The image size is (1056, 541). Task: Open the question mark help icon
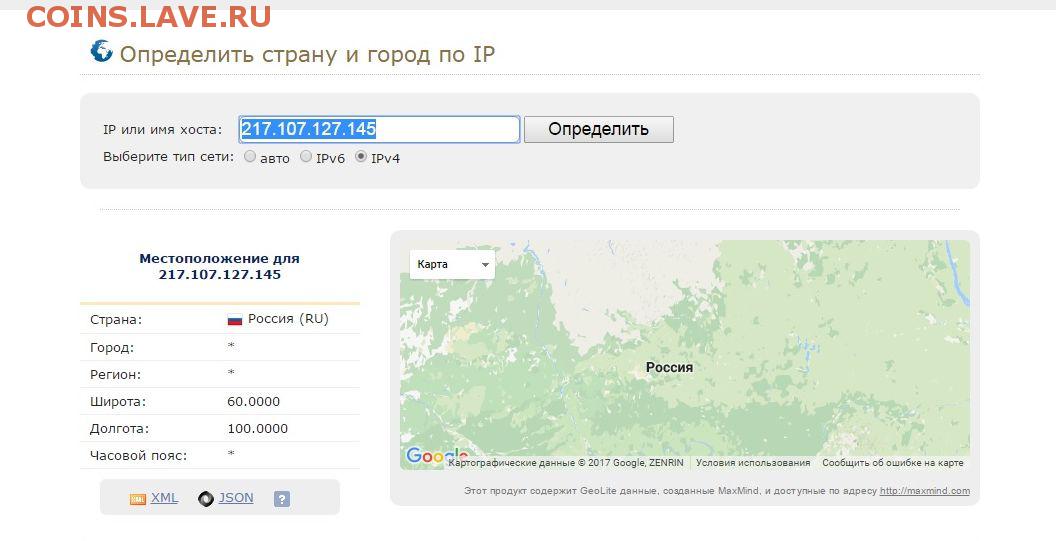click(x=282, y=499)
